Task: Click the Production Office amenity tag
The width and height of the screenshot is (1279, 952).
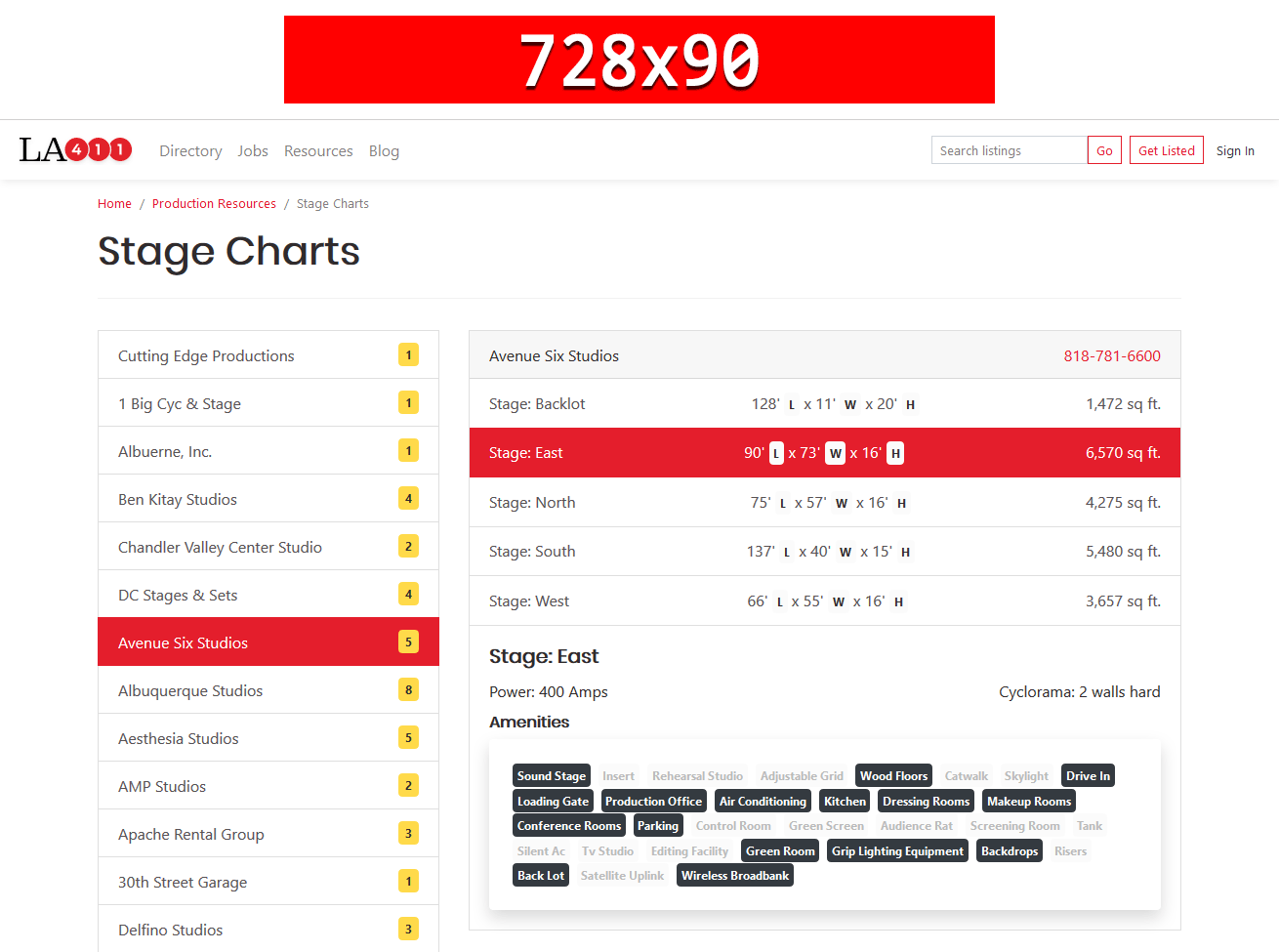Action: coord(653,801)
